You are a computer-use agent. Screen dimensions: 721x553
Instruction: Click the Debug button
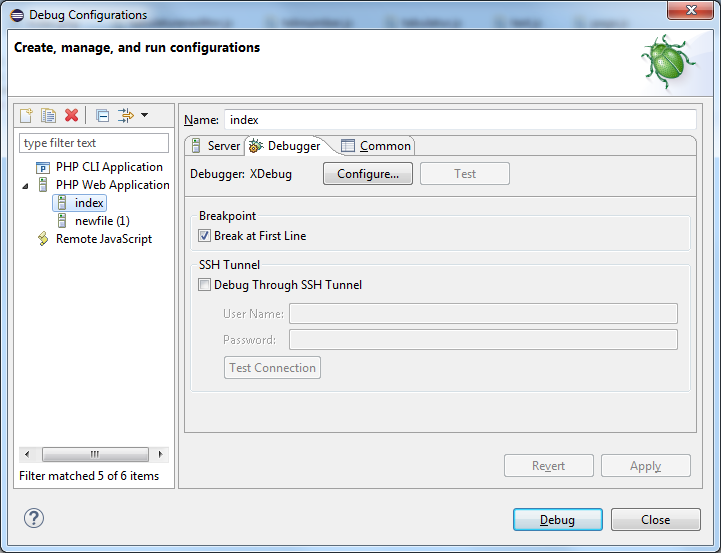tap(557, 520)
